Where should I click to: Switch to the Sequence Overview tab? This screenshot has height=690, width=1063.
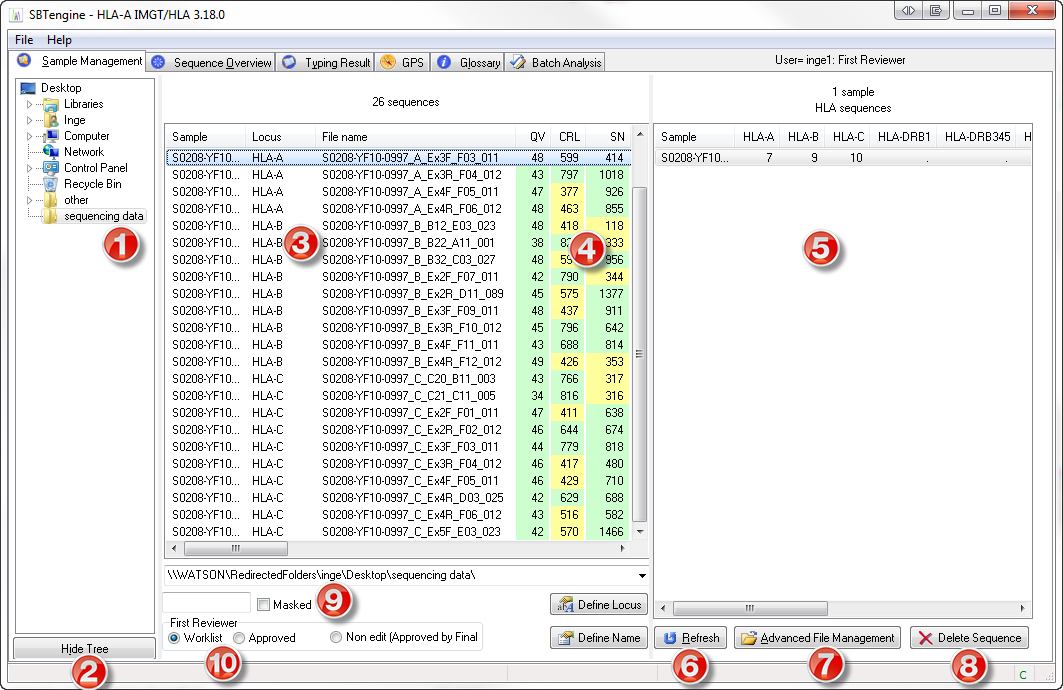pos(212,62)
